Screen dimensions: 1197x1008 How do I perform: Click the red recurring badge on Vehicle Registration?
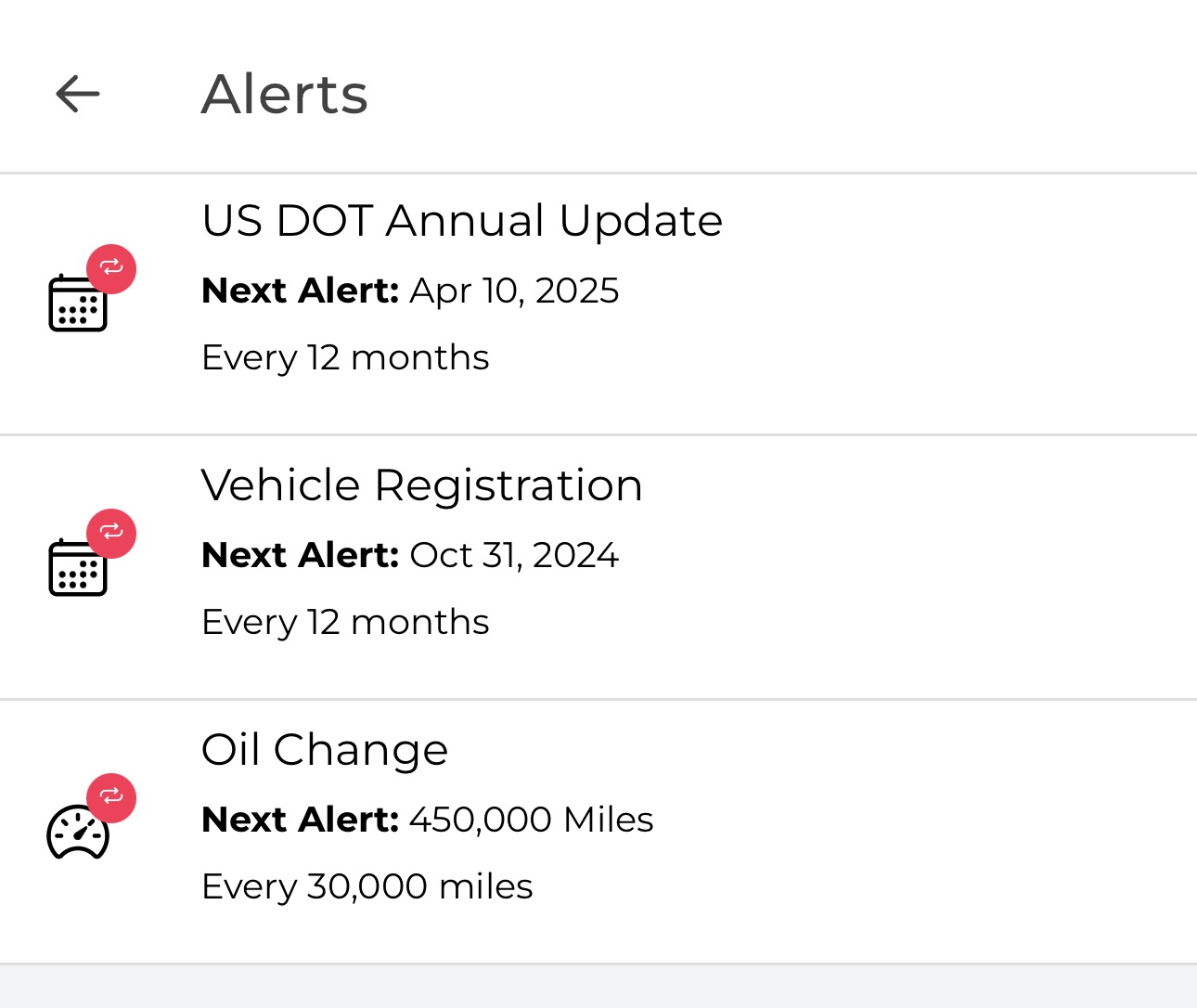coord(111,534)
